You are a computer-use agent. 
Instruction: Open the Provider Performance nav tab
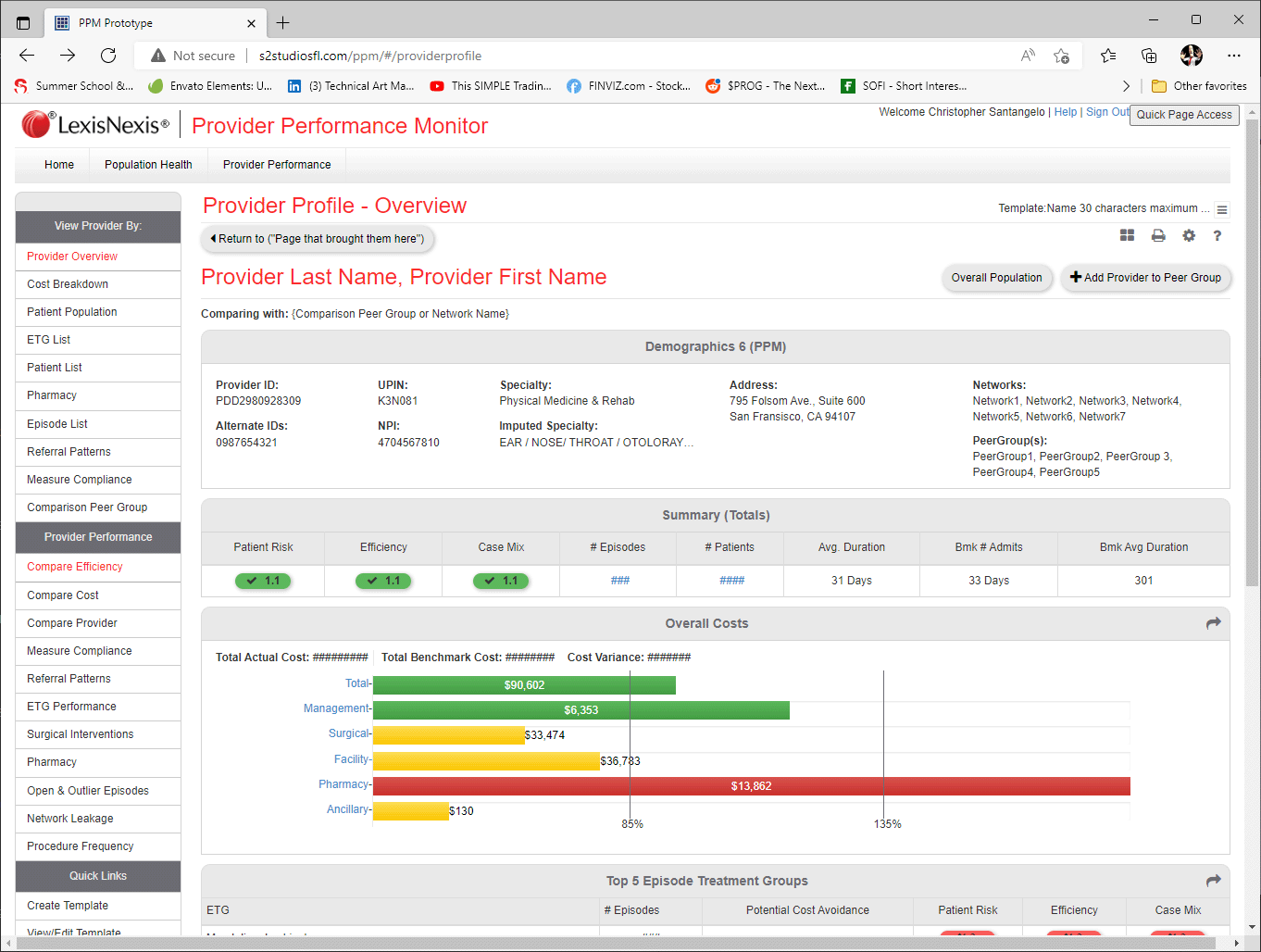[277, 165]
